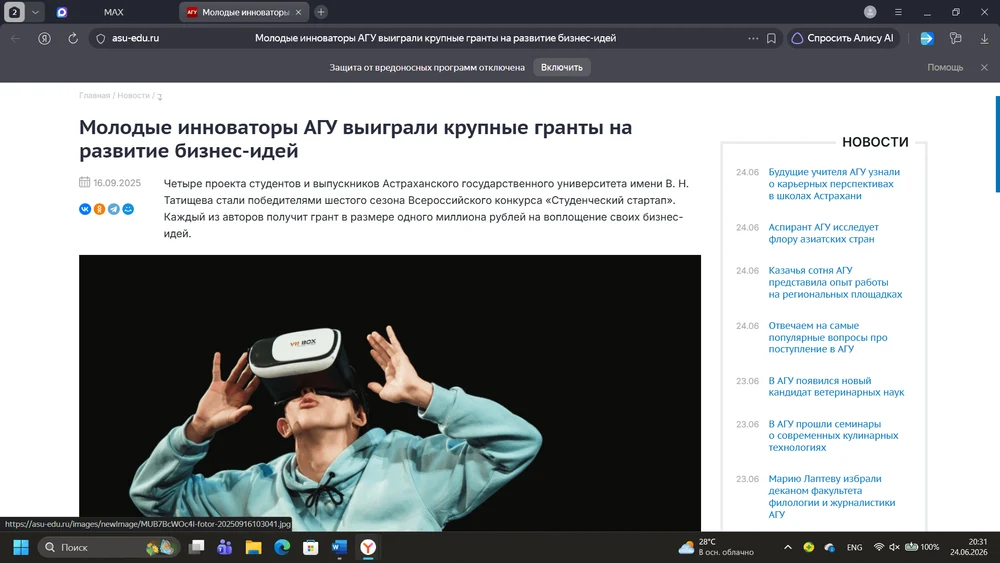Enable malware protection with Включить
The height and width of the screenshot is (563, 1000).
(562, 67)
